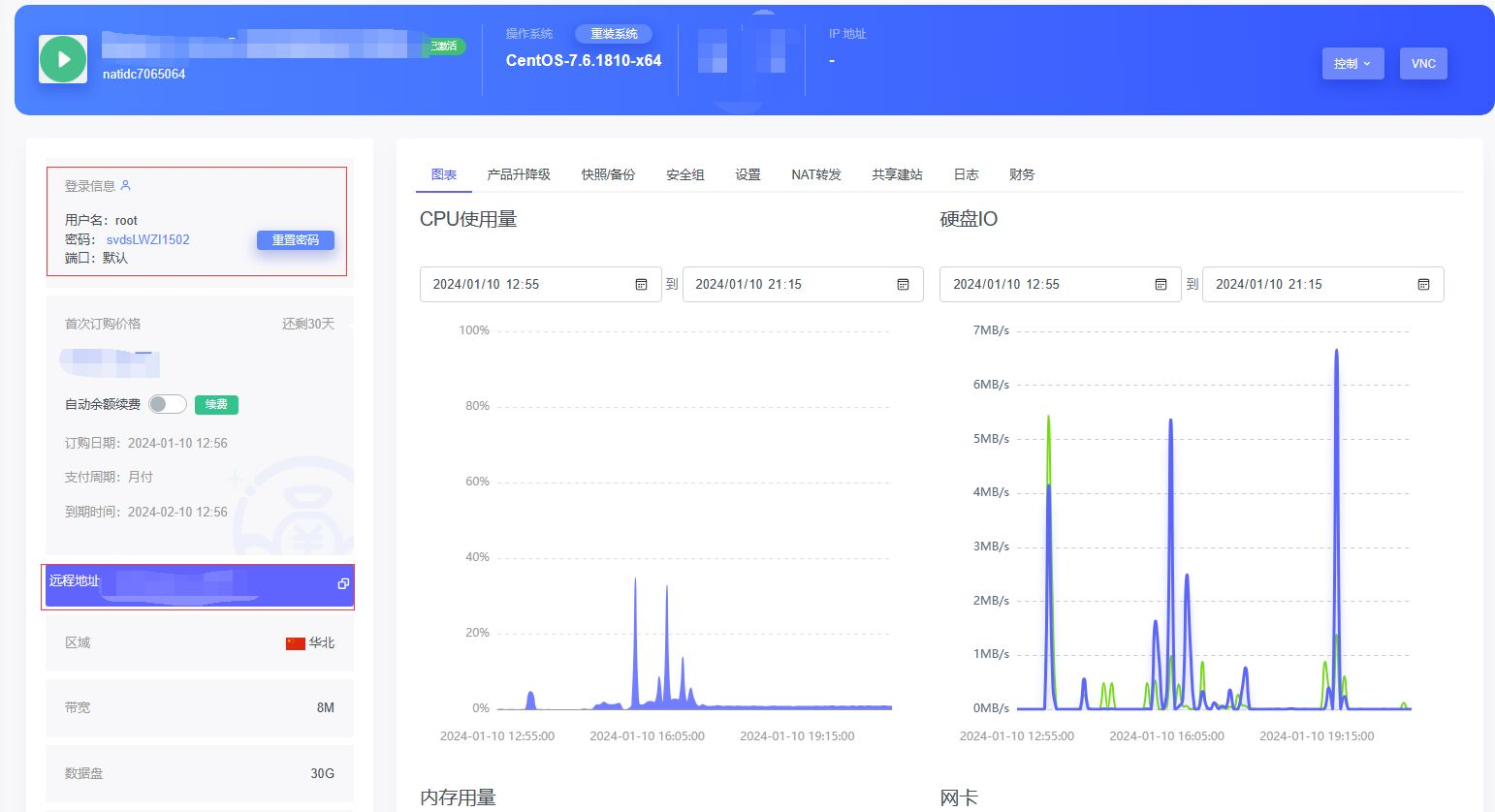Click the China flag icon in 区域 row
This screenshot has width=1495, height=812.
[x=296, y=643]
